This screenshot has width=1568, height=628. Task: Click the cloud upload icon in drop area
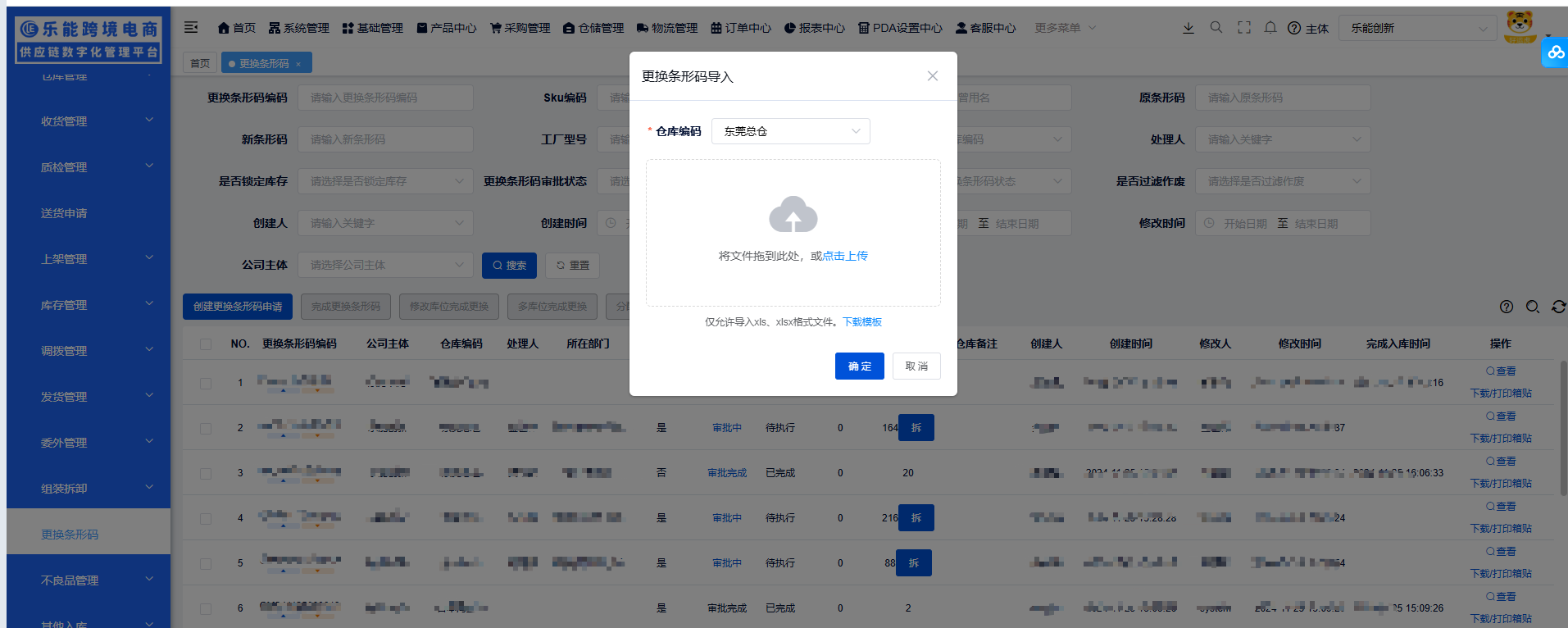pyautogui.click(x=793, y=214)
